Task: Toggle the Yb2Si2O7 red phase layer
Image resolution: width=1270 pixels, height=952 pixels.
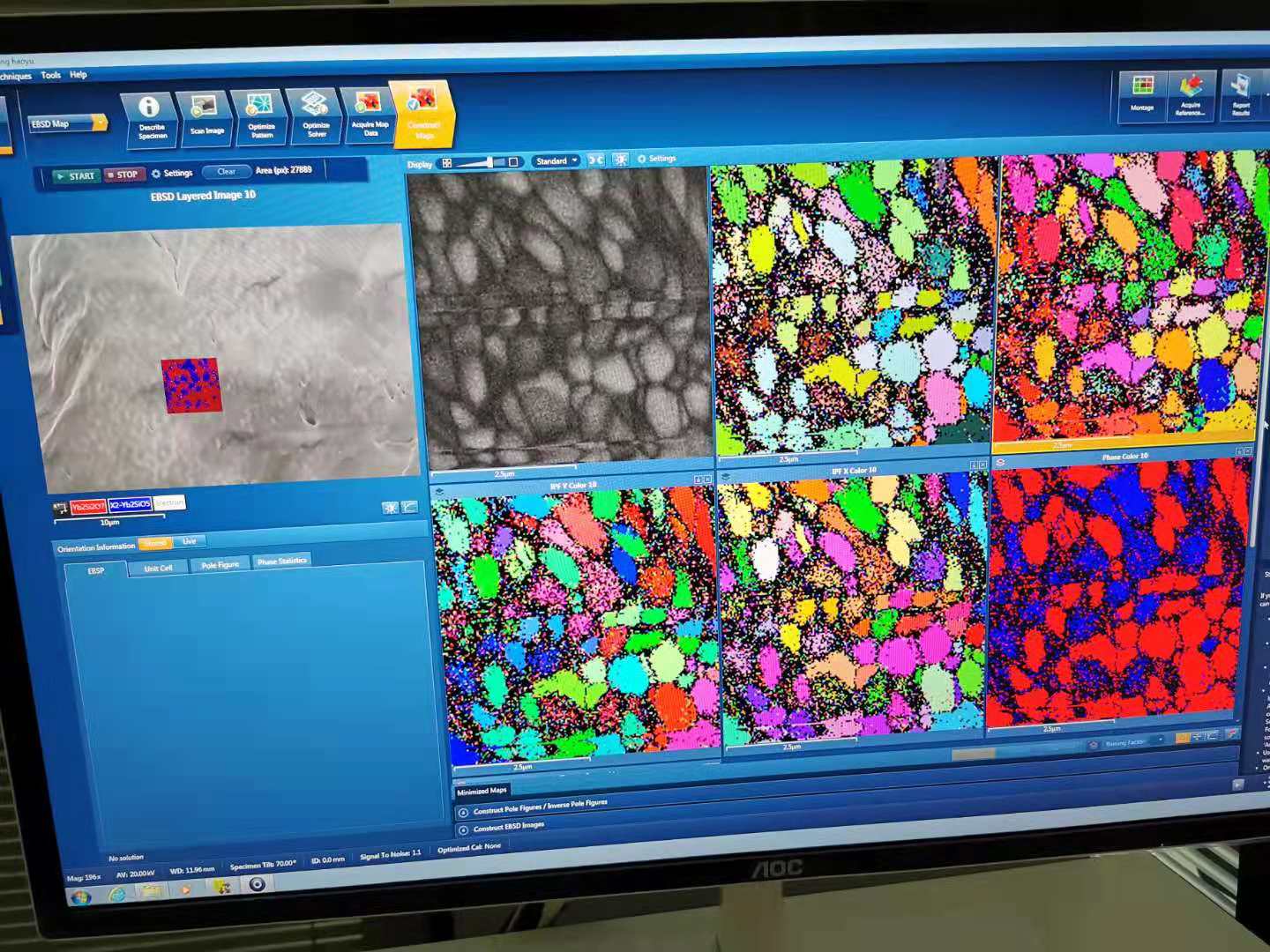Action: (88, 506)
